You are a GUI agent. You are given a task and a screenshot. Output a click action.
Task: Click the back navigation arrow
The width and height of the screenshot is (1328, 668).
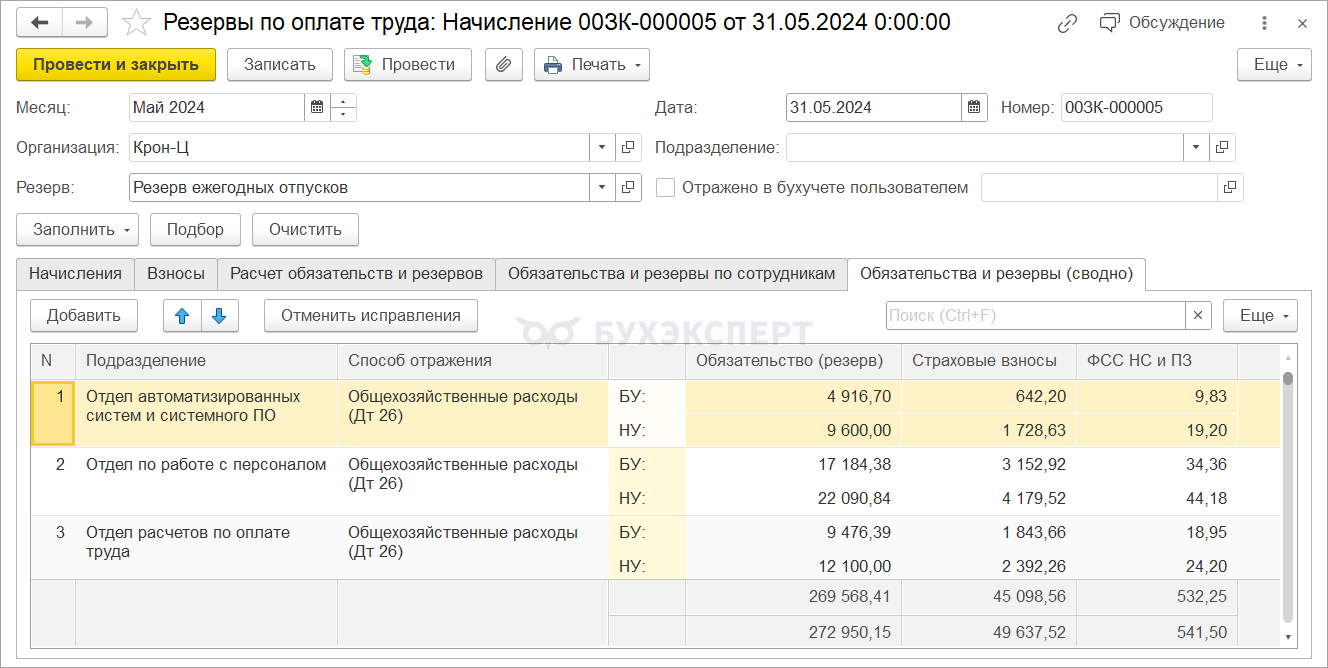[x=41, y=22]
